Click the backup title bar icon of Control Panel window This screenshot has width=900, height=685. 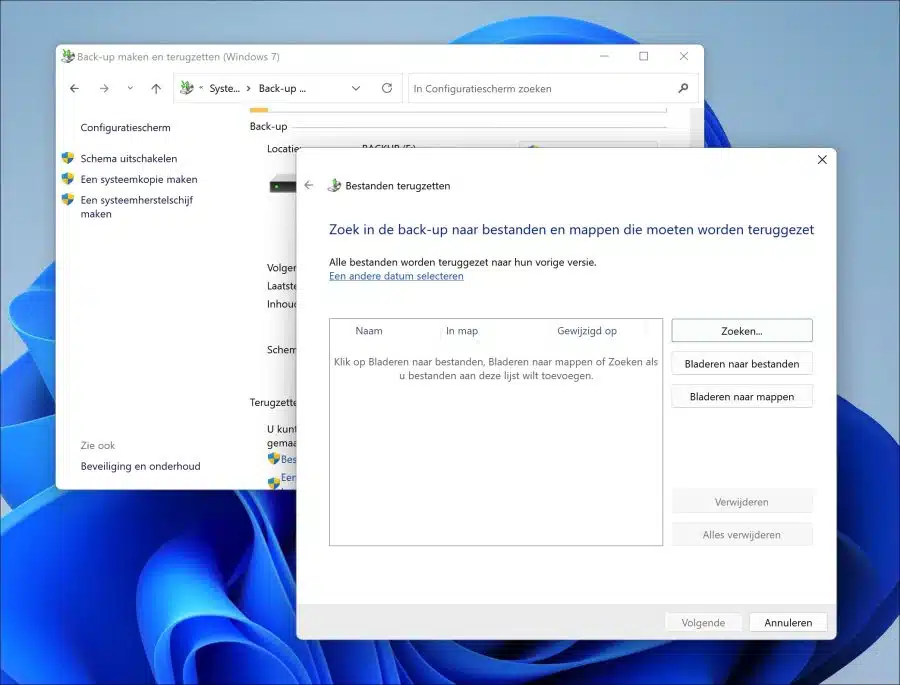[68, 56]
